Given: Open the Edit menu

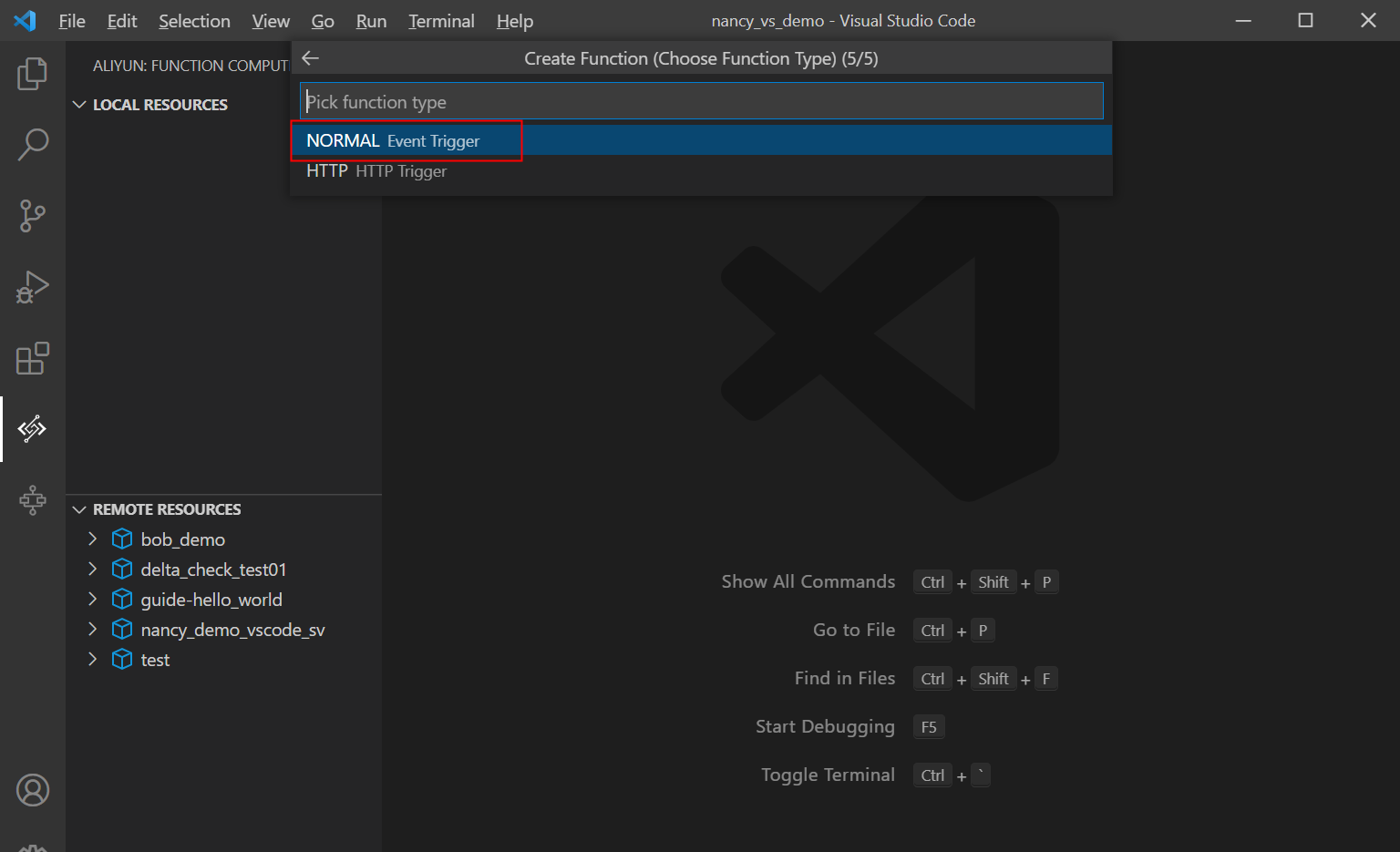Looking at the screenshot, I should [122, 21].
